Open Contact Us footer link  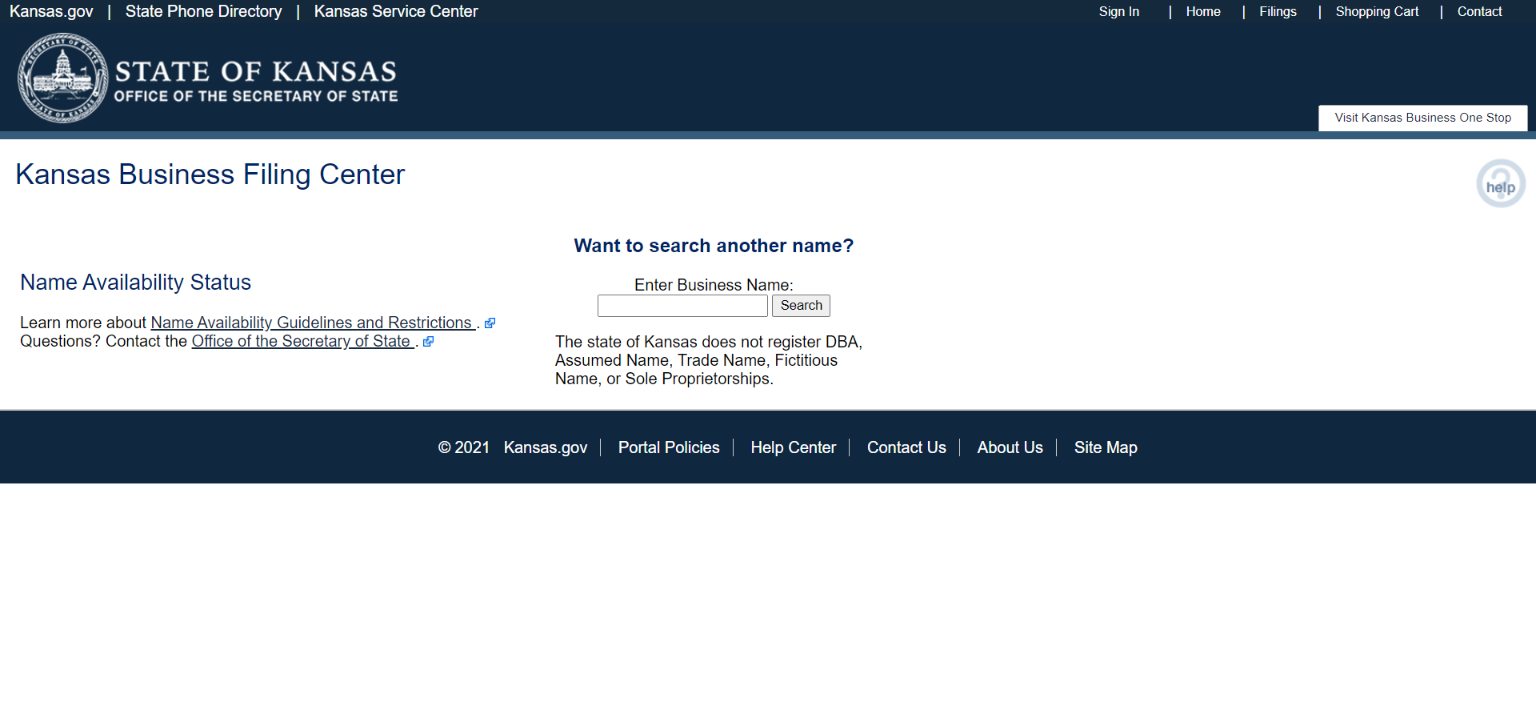tap(906, 448)
